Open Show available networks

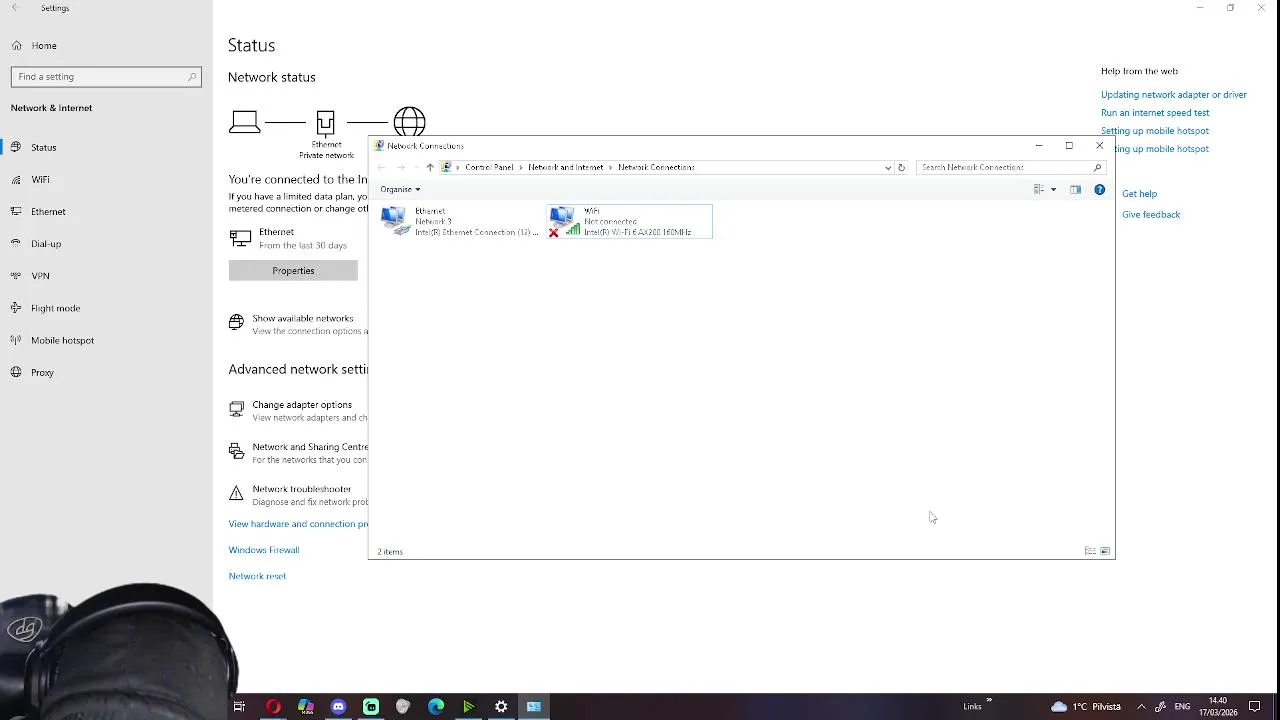298,324
